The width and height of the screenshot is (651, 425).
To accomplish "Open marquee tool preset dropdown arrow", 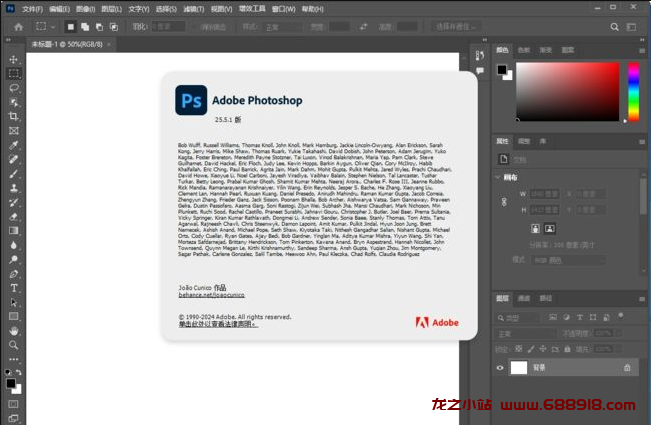I will click(x=53, y=27).
